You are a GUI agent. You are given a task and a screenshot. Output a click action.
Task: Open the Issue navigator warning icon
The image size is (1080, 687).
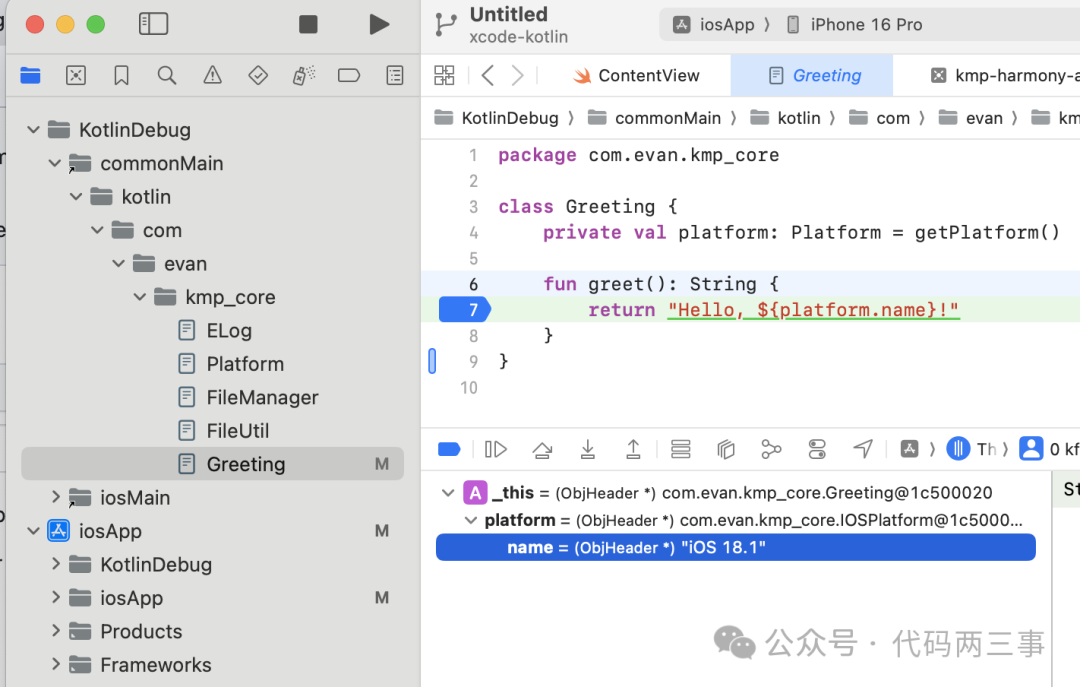click(211, 75)
